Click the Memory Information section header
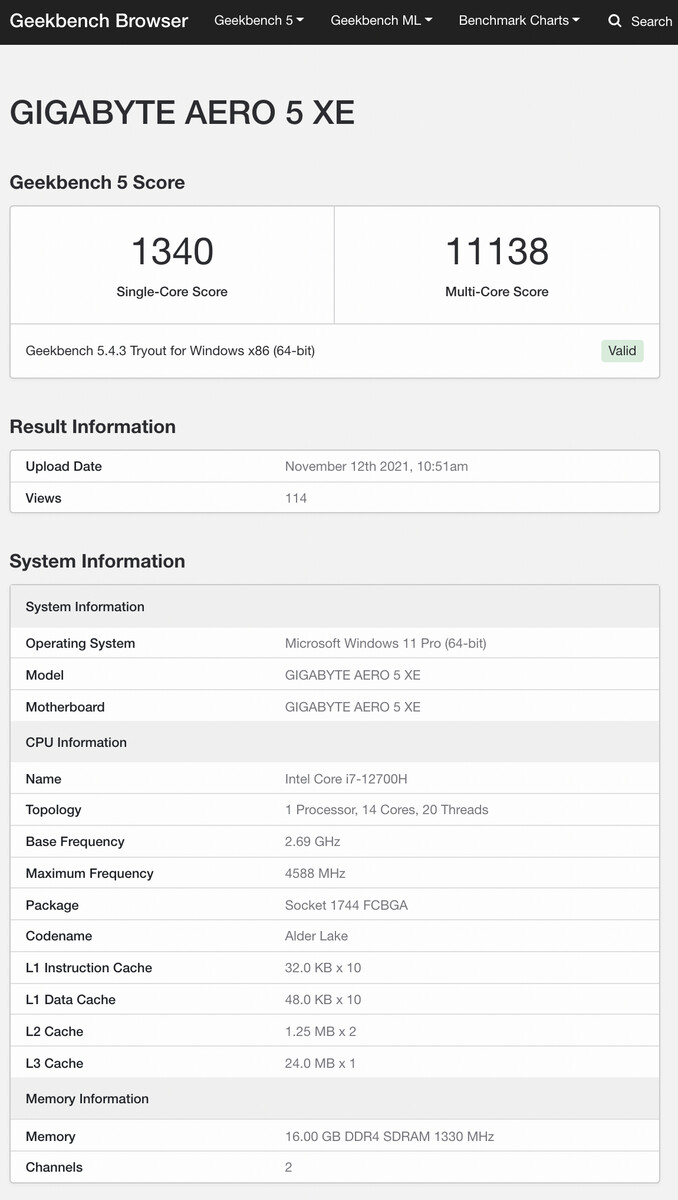 [87, 1098]
